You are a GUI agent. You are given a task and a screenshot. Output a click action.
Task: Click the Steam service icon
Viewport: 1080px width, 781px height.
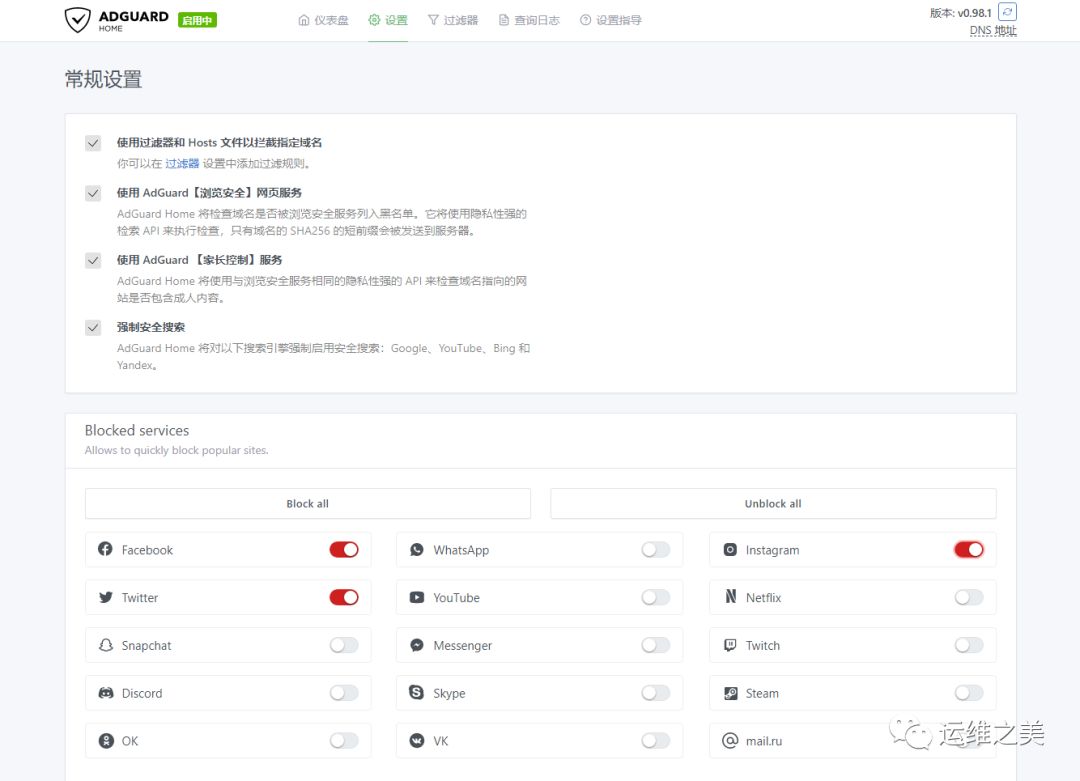click(x=730, y=693)
